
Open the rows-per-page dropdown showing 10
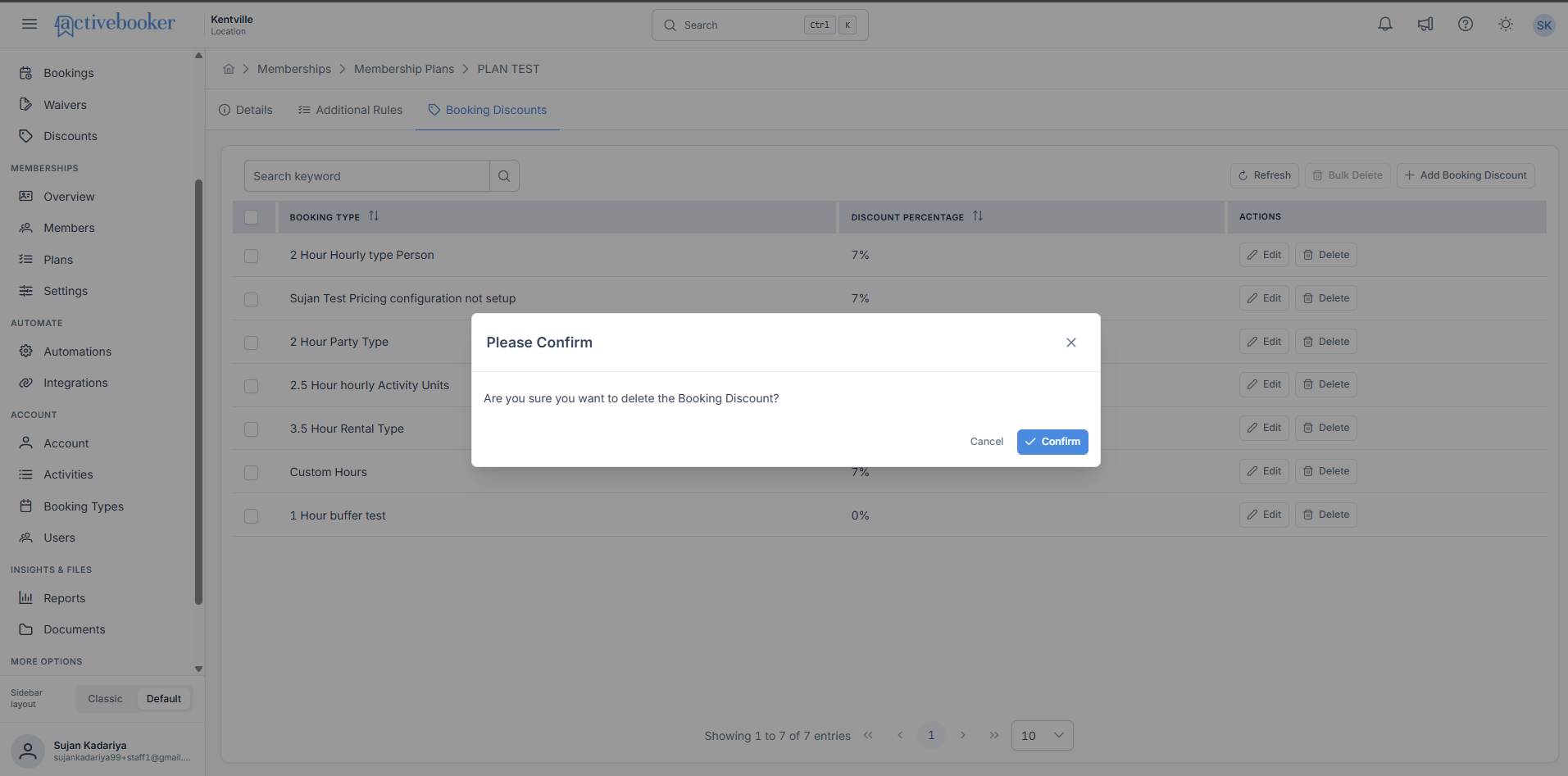(1042, 735)
